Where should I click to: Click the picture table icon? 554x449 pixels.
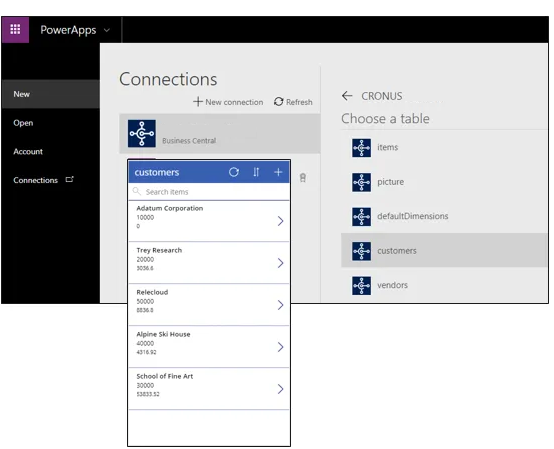pyautogui.click(x=361, y=182)
